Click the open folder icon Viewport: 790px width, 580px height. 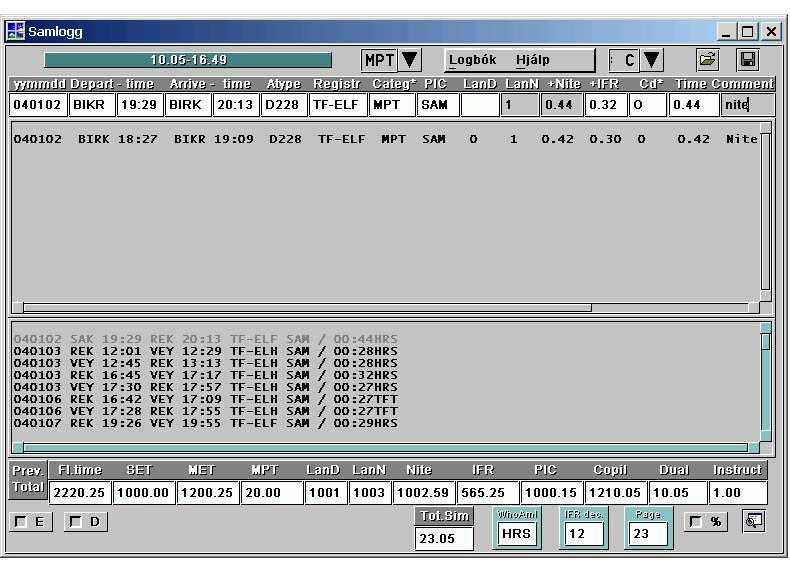pyautogui.click(x=708, y=60)
